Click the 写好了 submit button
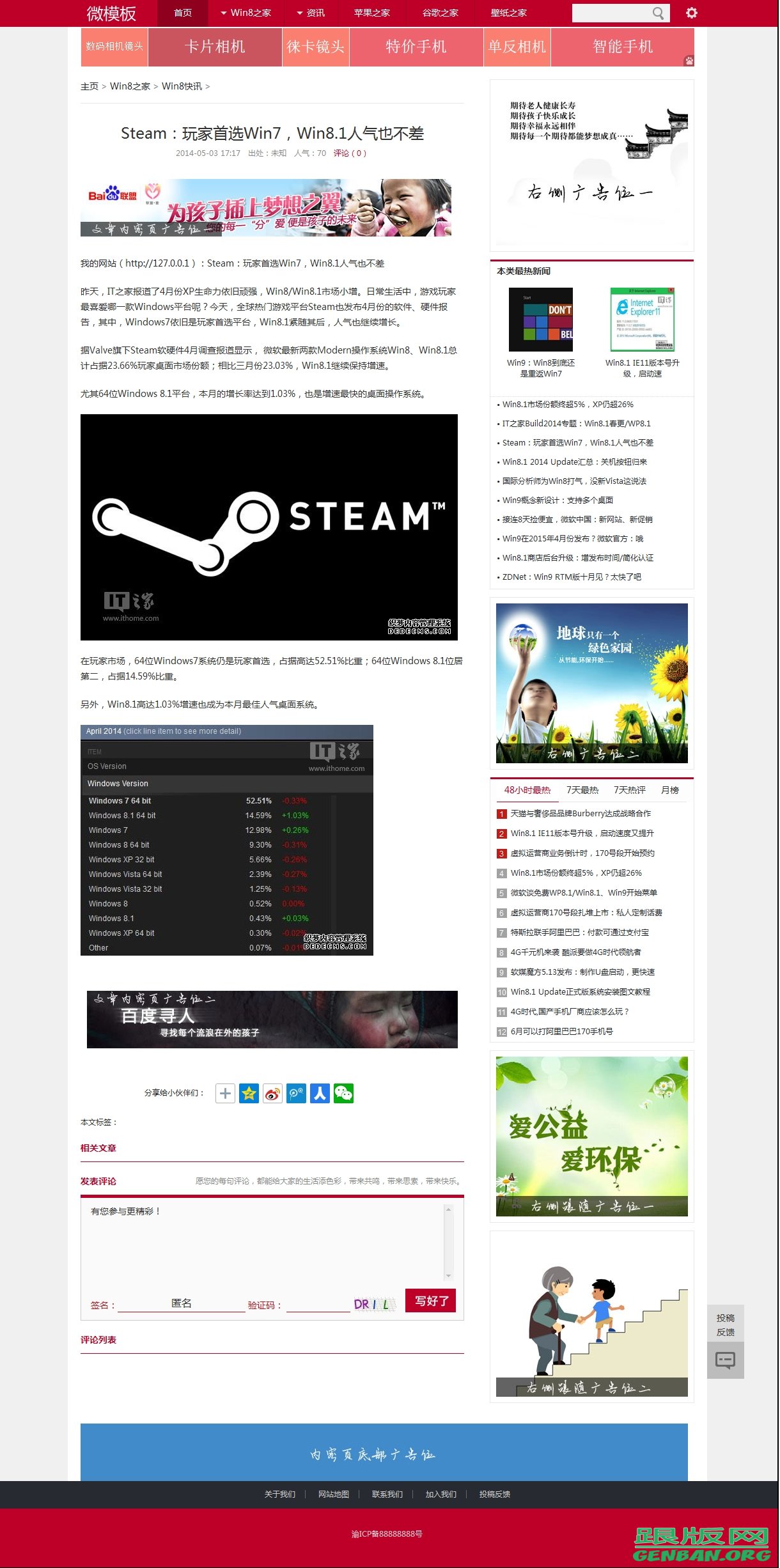The height and width of the screenshot is (1568, 780). pyautogui.click(x=431, y=1301)
